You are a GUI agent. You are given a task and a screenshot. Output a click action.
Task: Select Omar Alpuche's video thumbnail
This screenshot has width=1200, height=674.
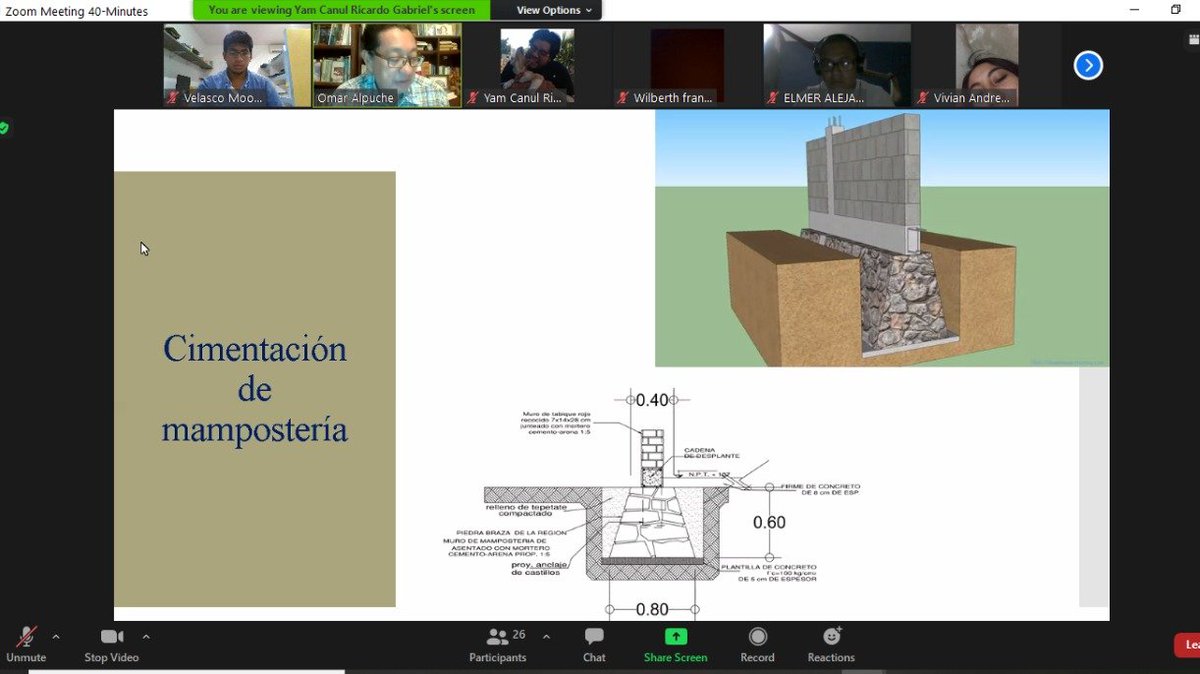386,60
